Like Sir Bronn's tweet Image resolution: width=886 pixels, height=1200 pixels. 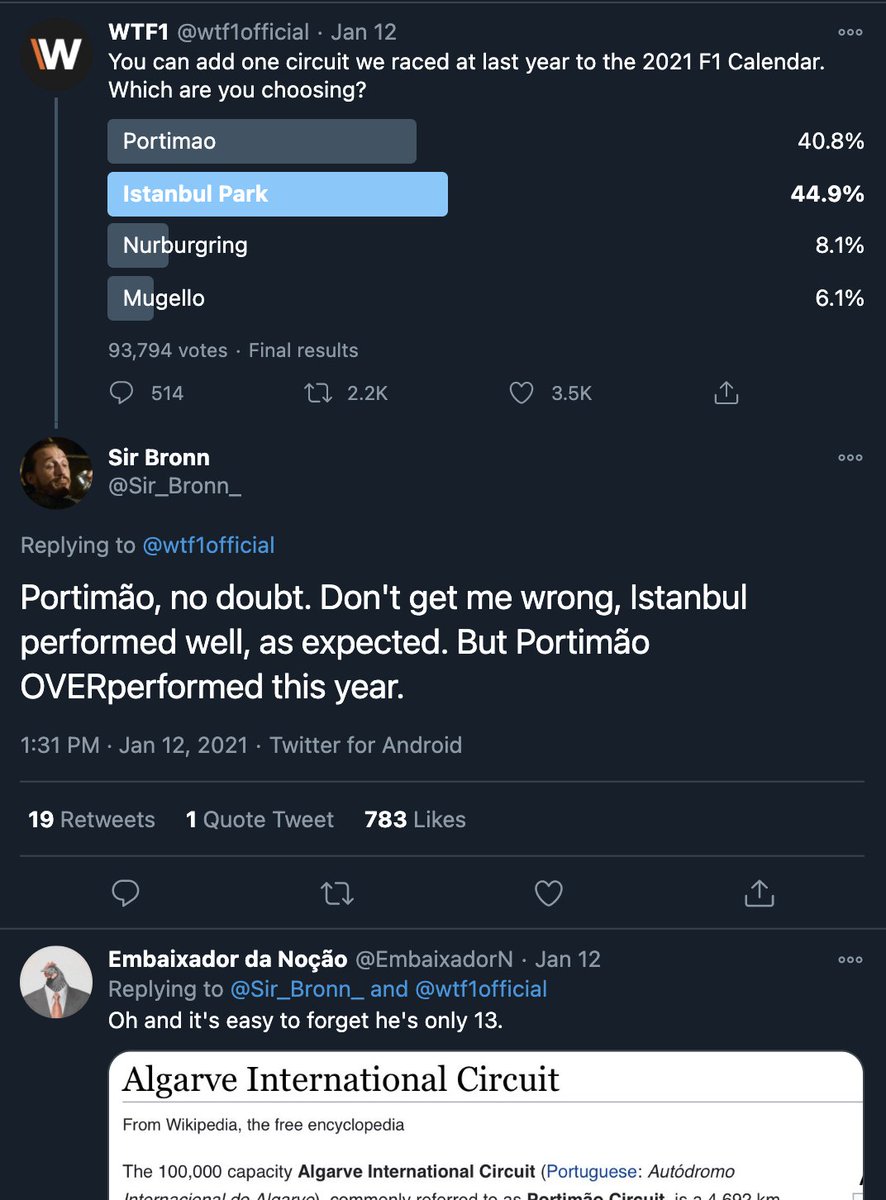(x=548, y=892)
